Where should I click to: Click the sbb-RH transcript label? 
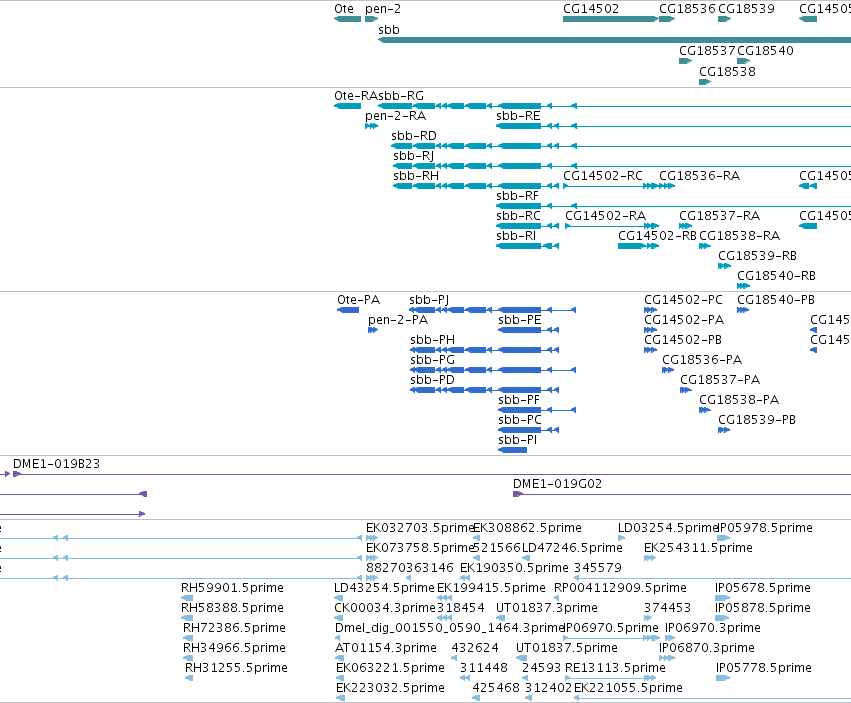(416, 176)
